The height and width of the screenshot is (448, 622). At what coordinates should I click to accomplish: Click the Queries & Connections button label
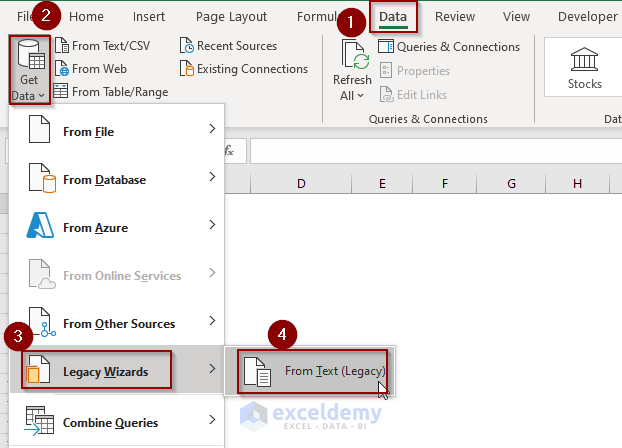click(x=458, y=47)
